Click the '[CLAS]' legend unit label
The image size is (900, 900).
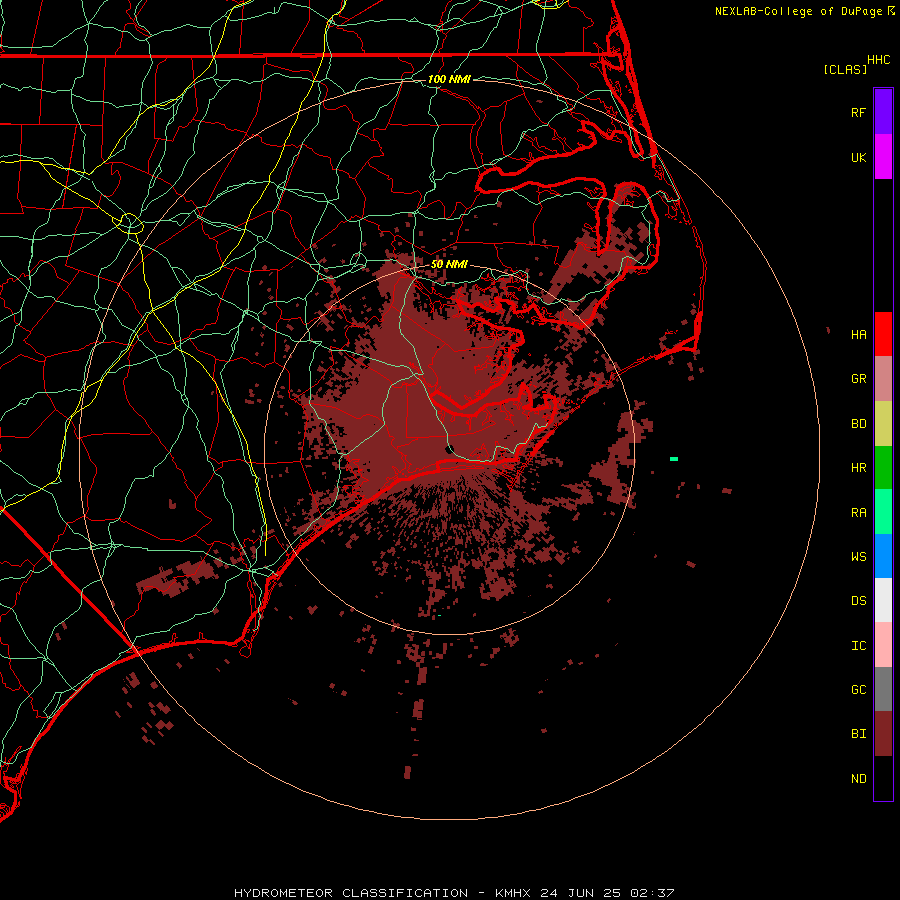click(845, 69)
